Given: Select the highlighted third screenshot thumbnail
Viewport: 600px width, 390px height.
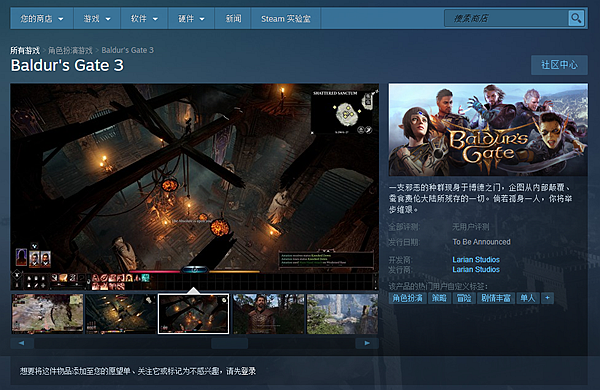Looking at the screenshot, I should [x=194, y=314].
